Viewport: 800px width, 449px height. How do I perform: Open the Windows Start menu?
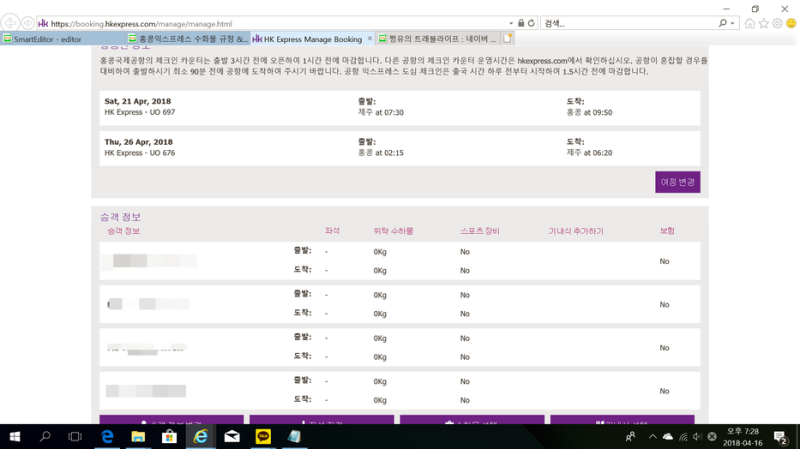[15, 437]
